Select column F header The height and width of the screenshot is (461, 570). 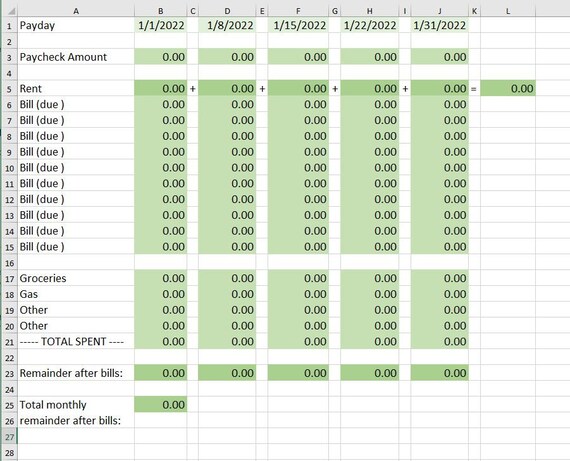[298, 11]
